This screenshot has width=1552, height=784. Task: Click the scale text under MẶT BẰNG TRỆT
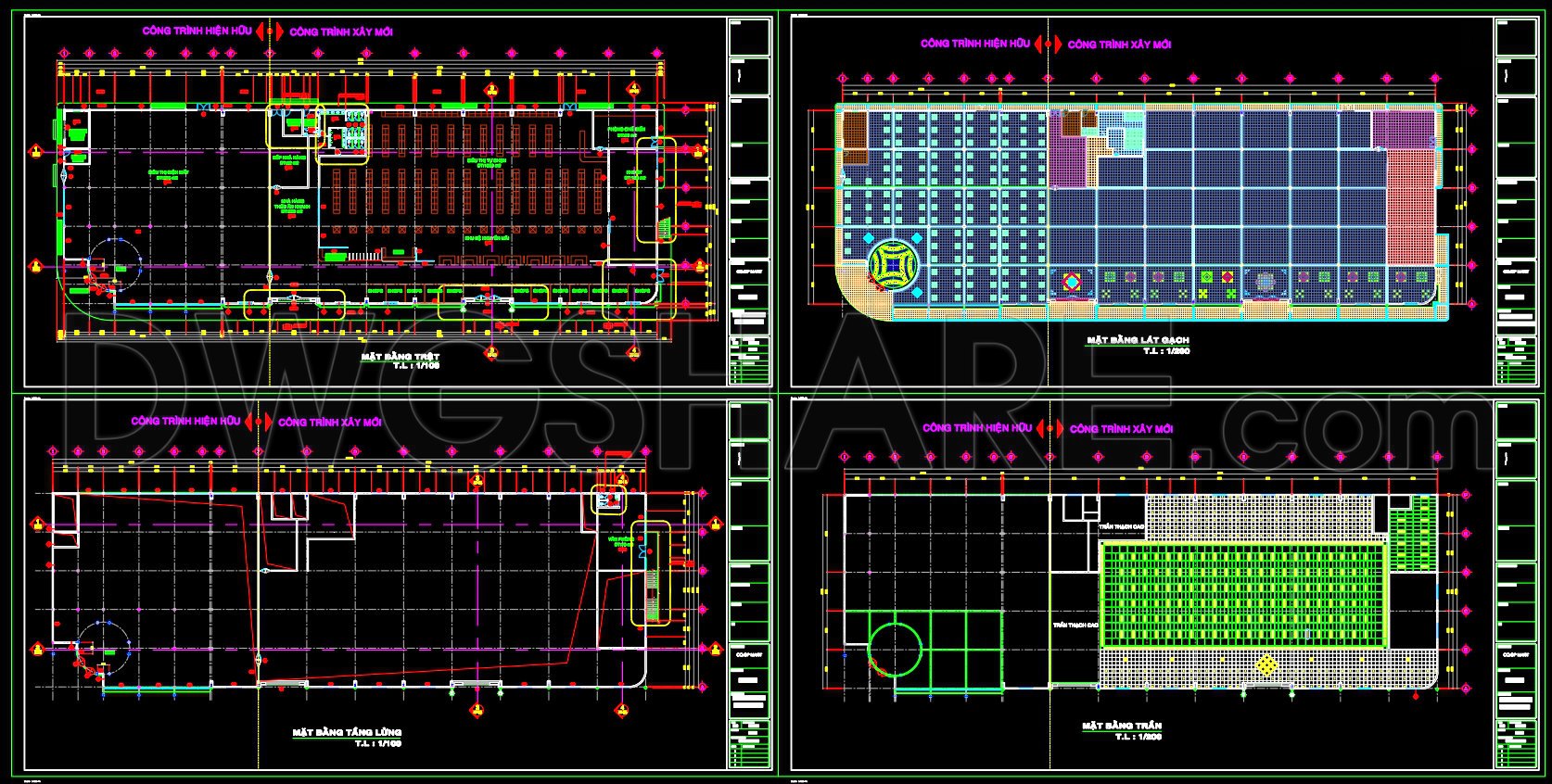point(415,366)
